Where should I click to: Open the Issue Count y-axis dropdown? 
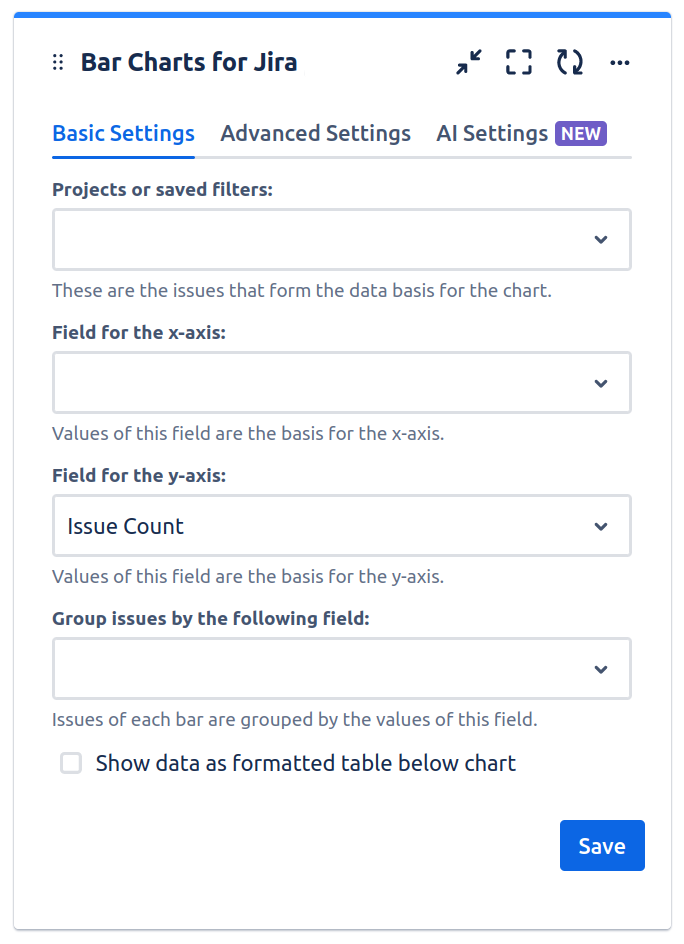320,526
